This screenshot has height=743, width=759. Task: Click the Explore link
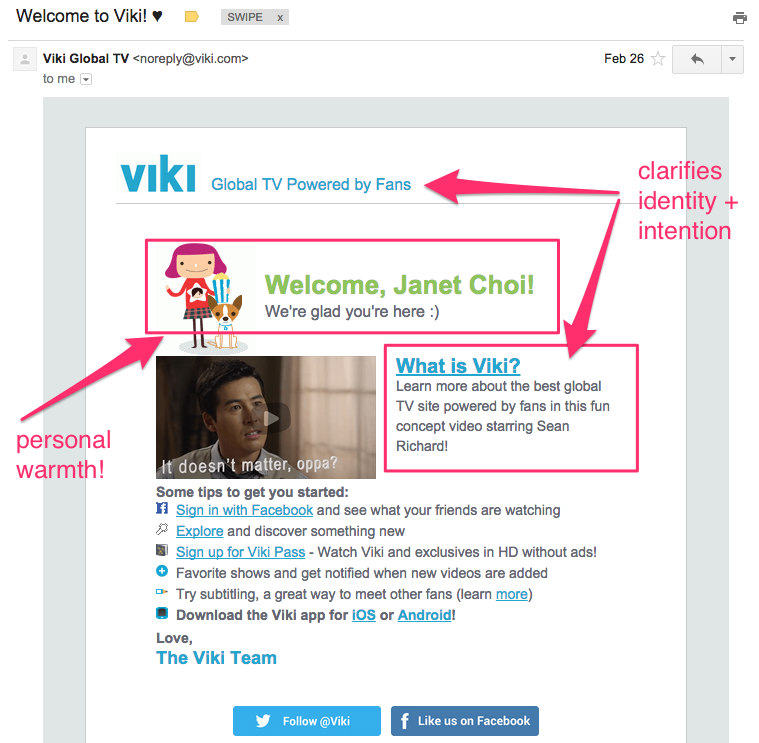(x=199, y=531)
